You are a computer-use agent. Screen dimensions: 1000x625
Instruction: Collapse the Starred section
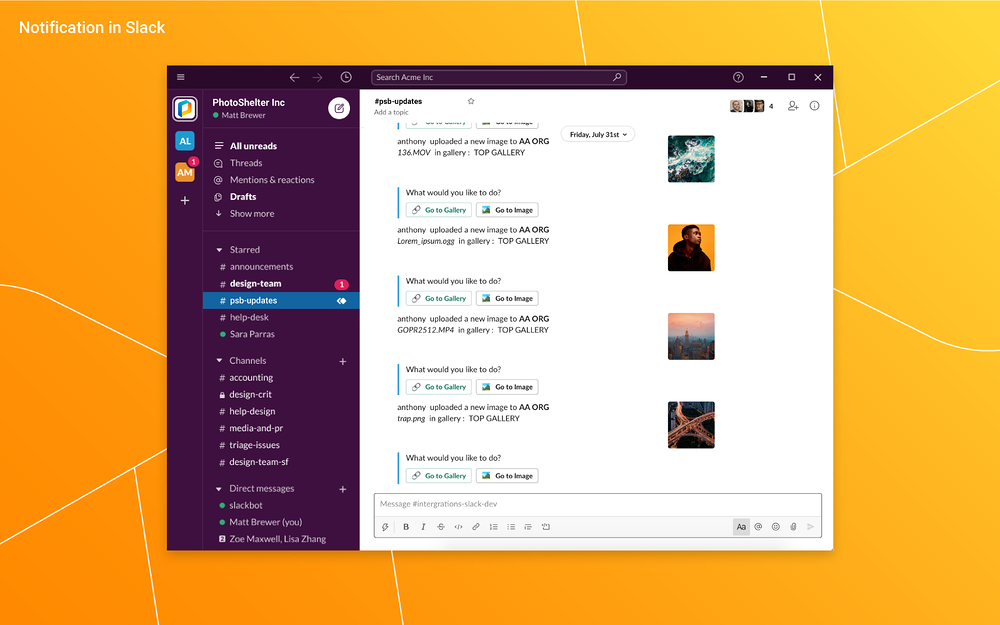pyautogui.click(x=219, y=250)
